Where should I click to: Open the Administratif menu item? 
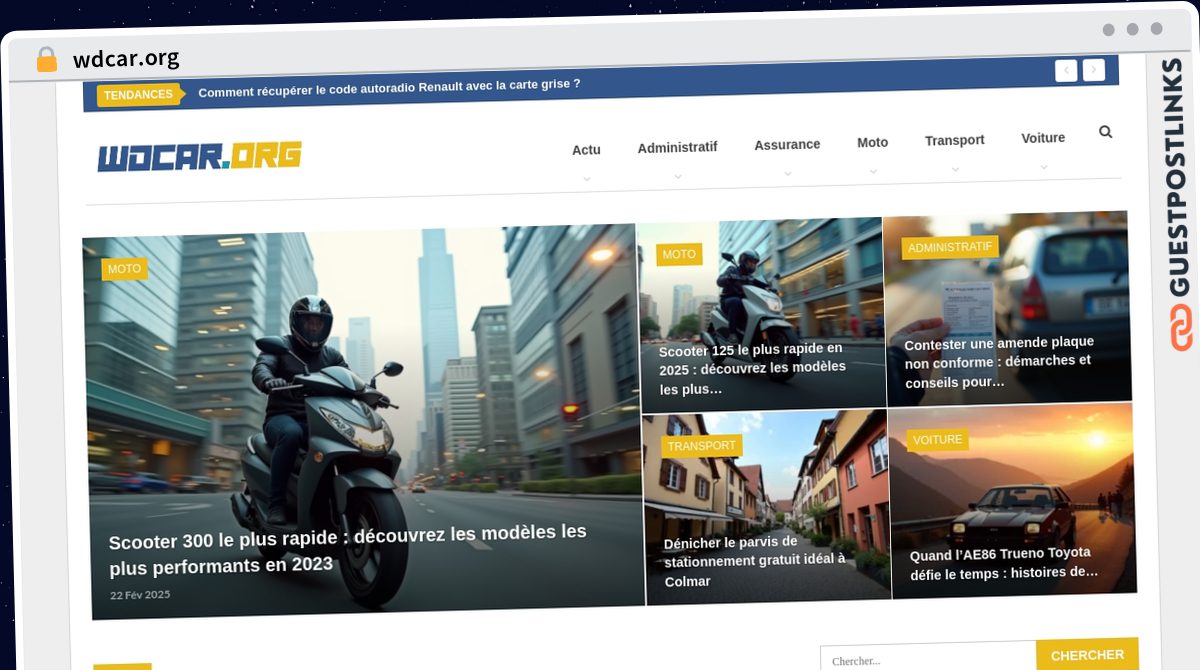tap(677, 147)
